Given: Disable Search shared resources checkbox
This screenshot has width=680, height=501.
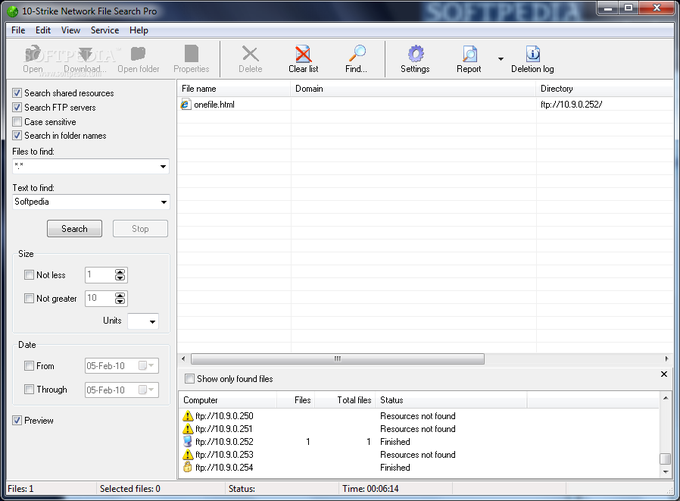Looking at the screenshot, I should (x=17, y=94).
